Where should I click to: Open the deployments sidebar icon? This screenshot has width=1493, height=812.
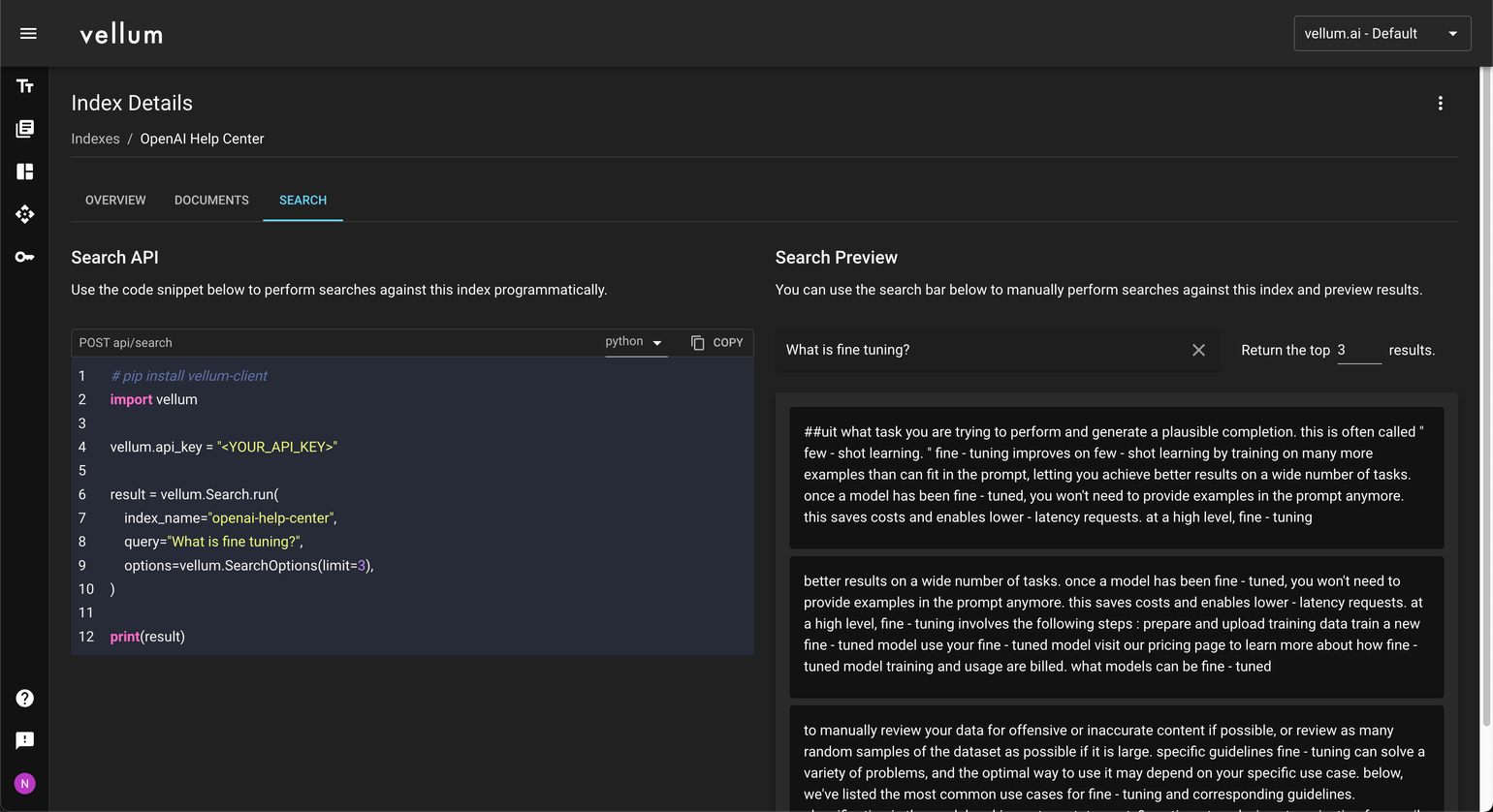pos(25,214)
